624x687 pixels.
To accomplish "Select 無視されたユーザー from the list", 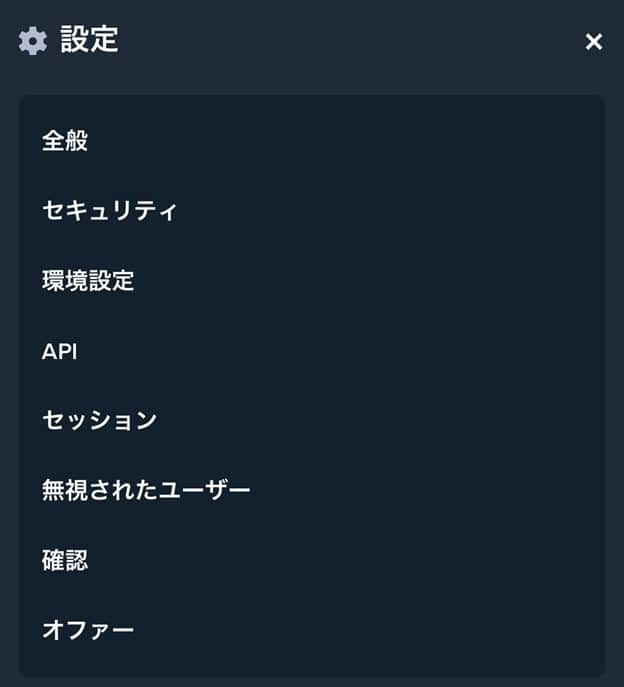I will pyautogui.click(x=146, y=490).
